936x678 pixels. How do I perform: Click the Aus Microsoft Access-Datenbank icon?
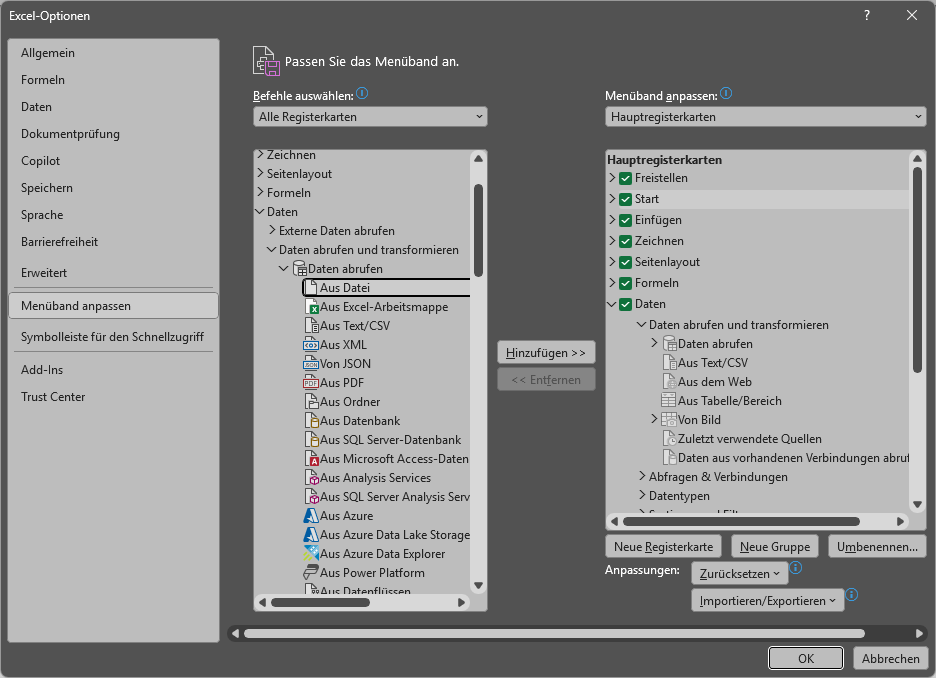312,459
